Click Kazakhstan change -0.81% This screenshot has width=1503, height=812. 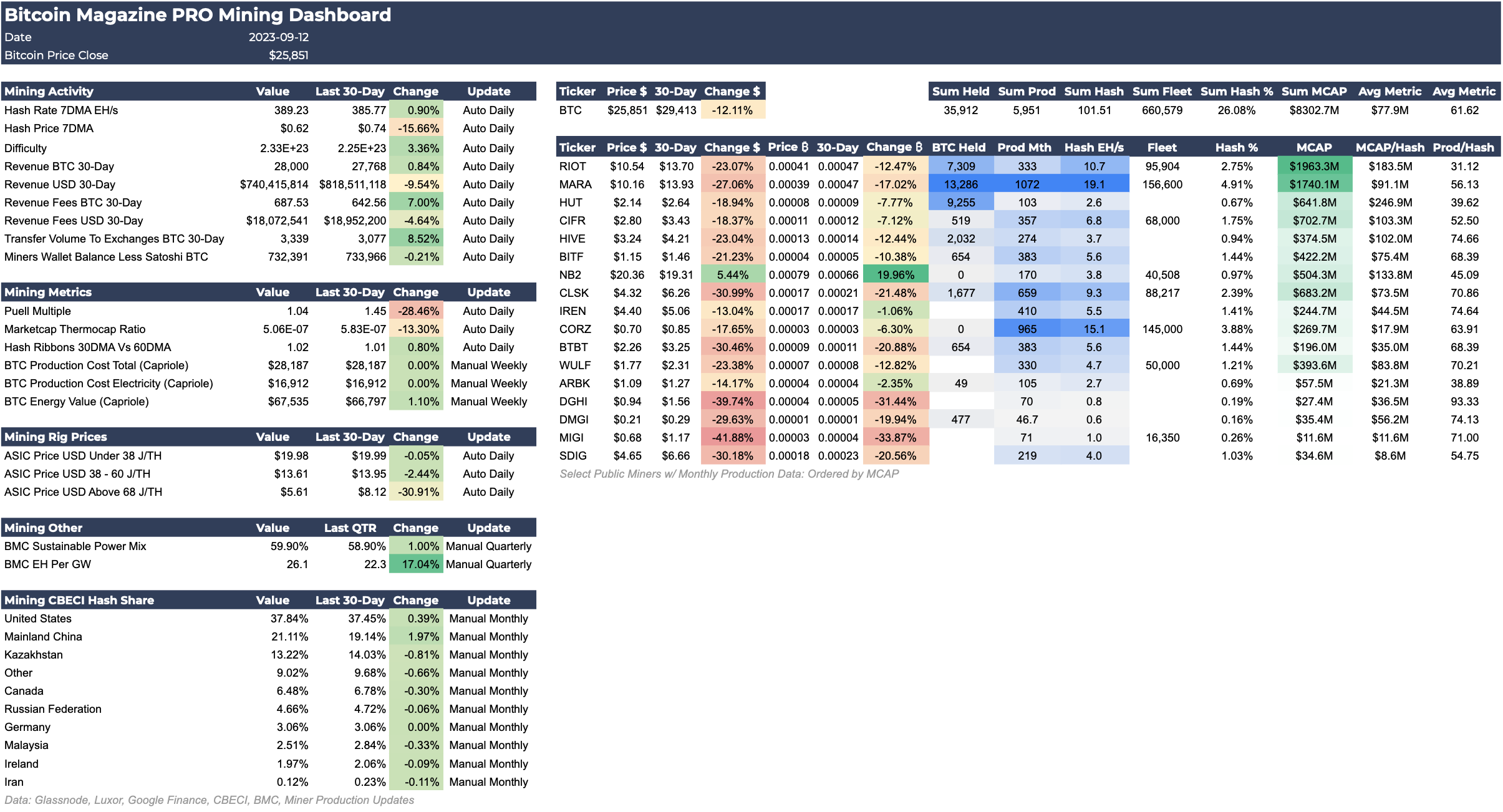416,655
